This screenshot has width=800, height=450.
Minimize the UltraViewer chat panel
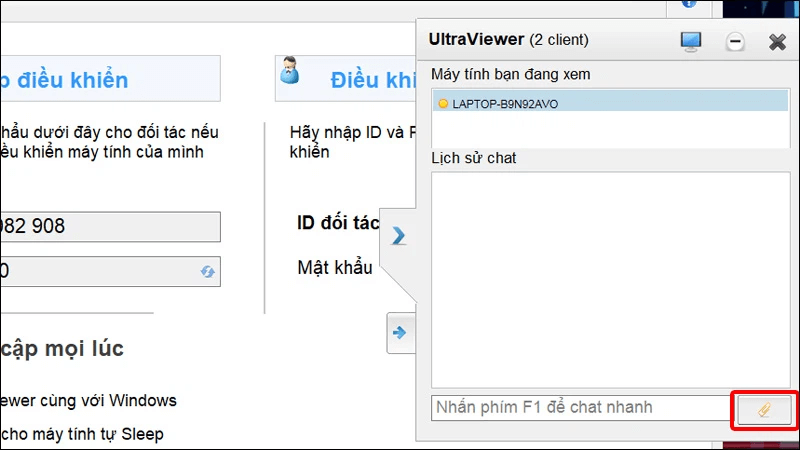tap(735, 42)
